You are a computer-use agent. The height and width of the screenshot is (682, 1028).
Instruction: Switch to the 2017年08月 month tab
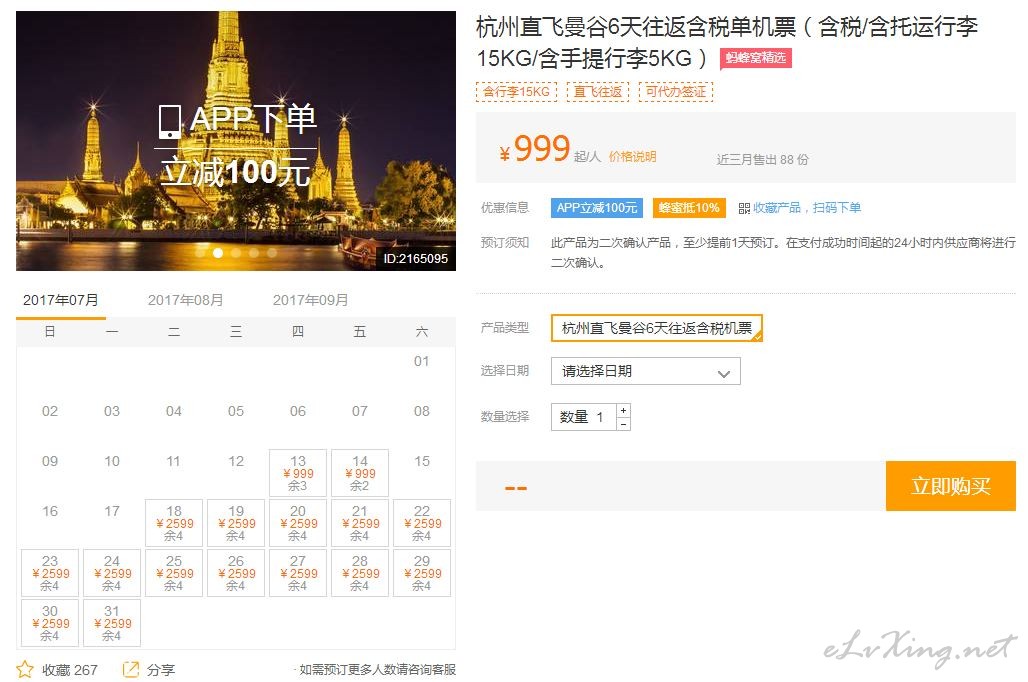tap(186, 300)
